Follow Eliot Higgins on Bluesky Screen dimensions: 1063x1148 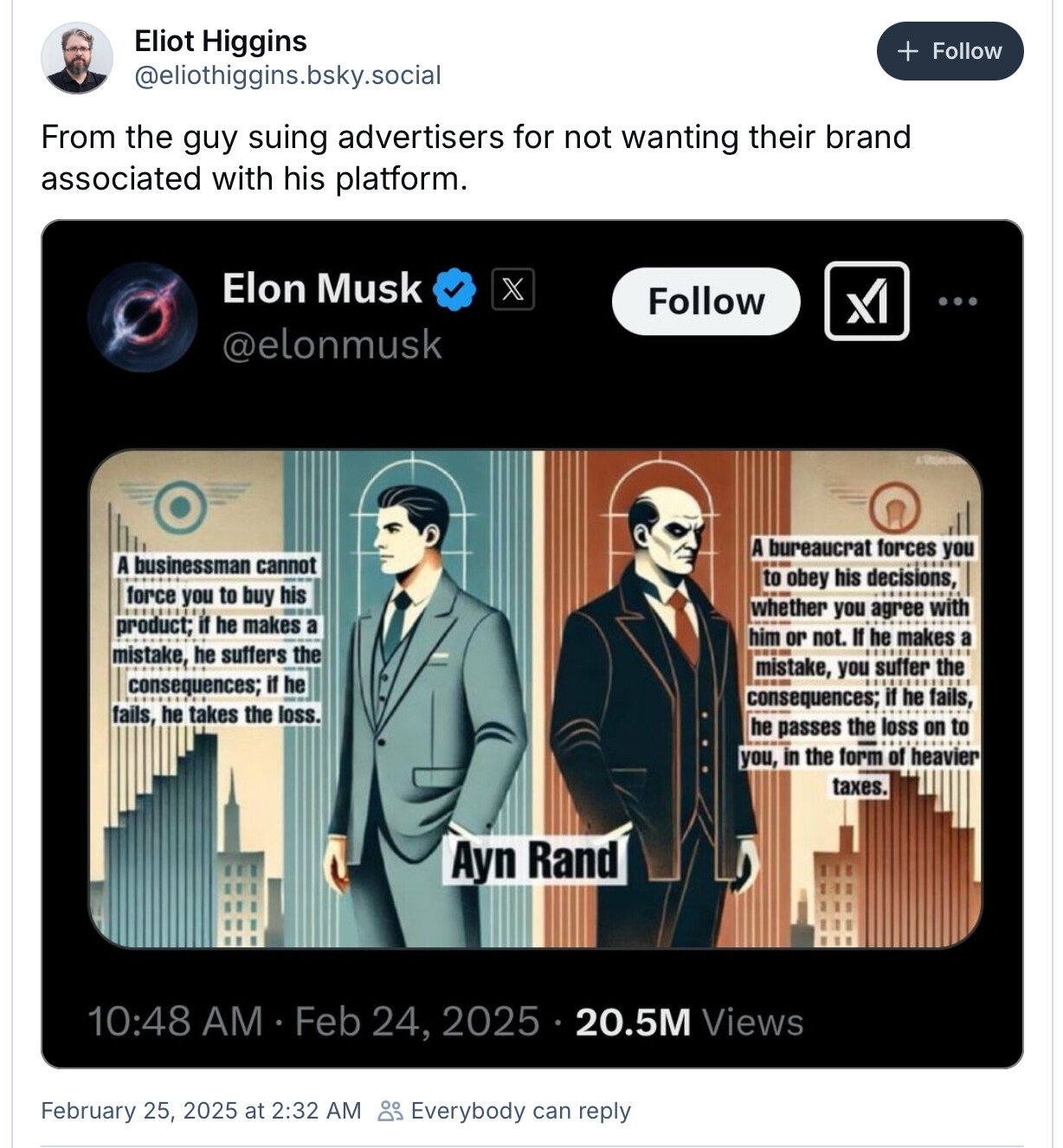950,51
